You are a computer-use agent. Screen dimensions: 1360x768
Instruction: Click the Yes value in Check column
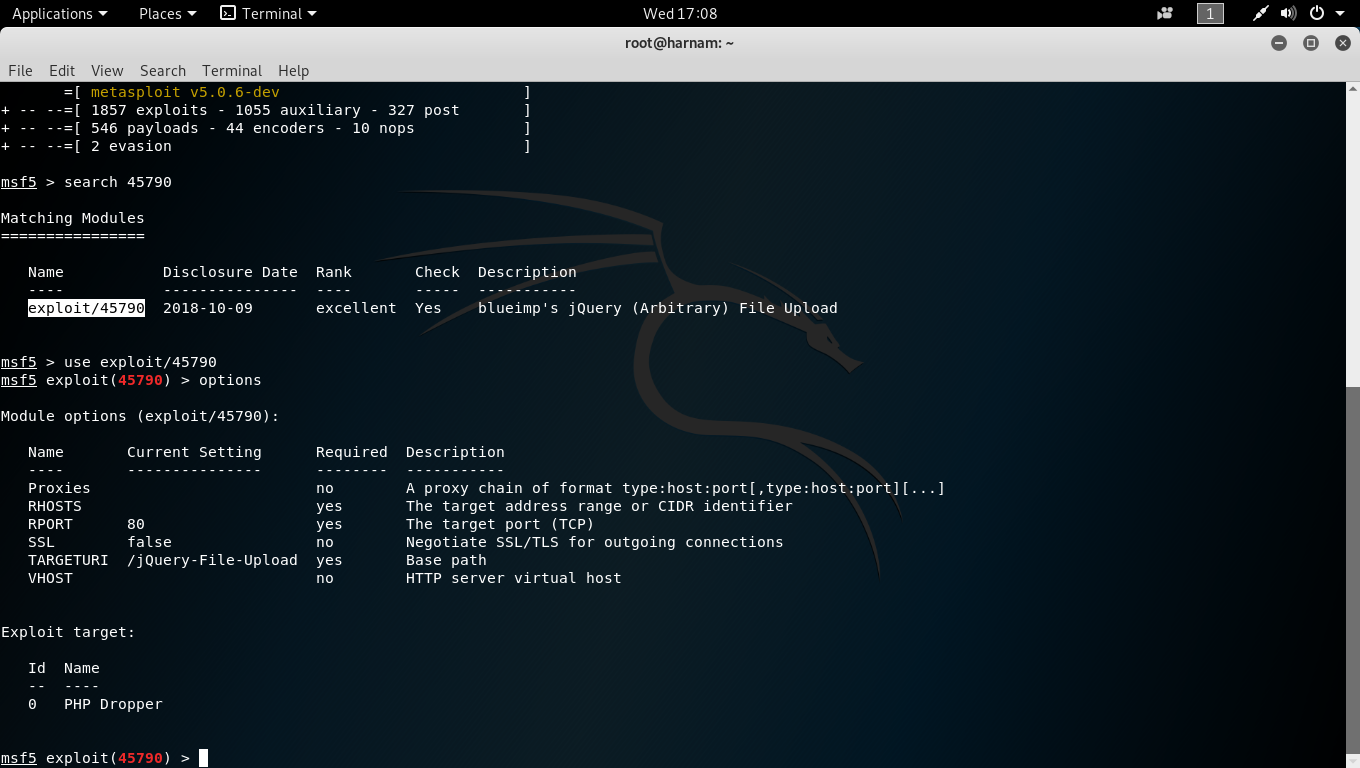pos(428,308)
